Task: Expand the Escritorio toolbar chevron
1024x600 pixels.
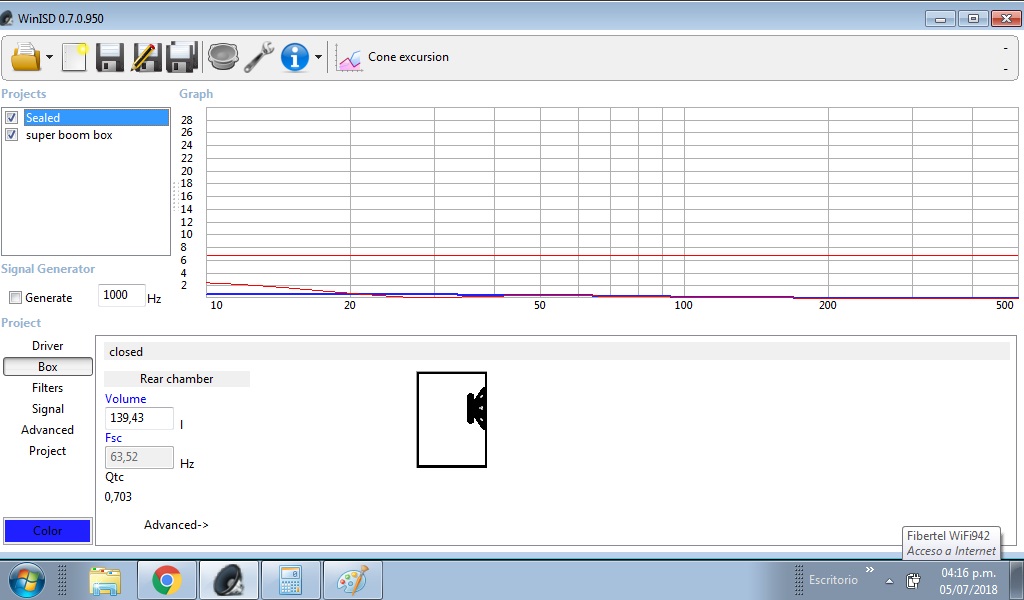Action: tap(869, 570)
